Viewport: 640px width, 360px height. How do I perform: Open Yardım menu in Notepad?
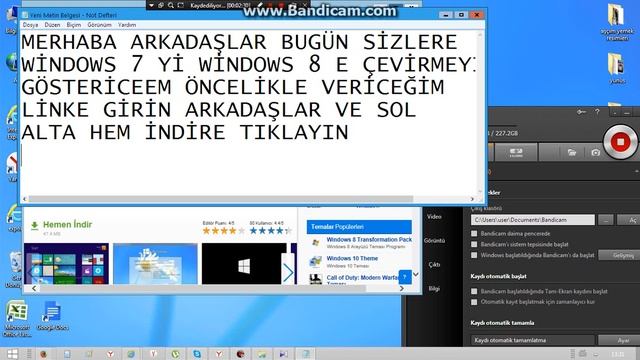pos(127,25)
